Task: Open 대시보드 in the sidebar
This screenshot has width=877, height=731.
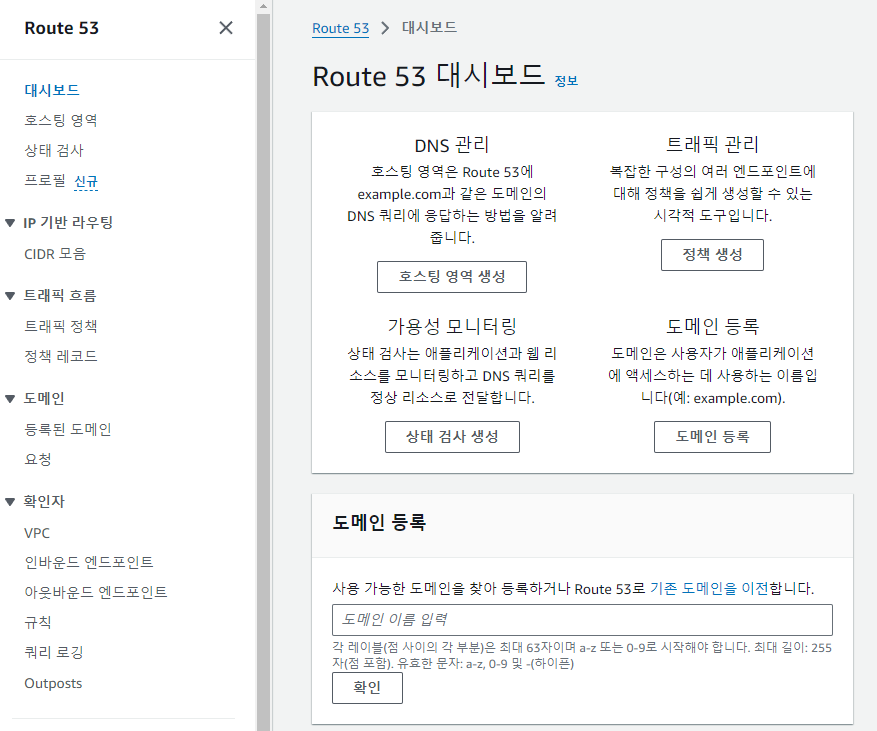Action: coord(51,90)
